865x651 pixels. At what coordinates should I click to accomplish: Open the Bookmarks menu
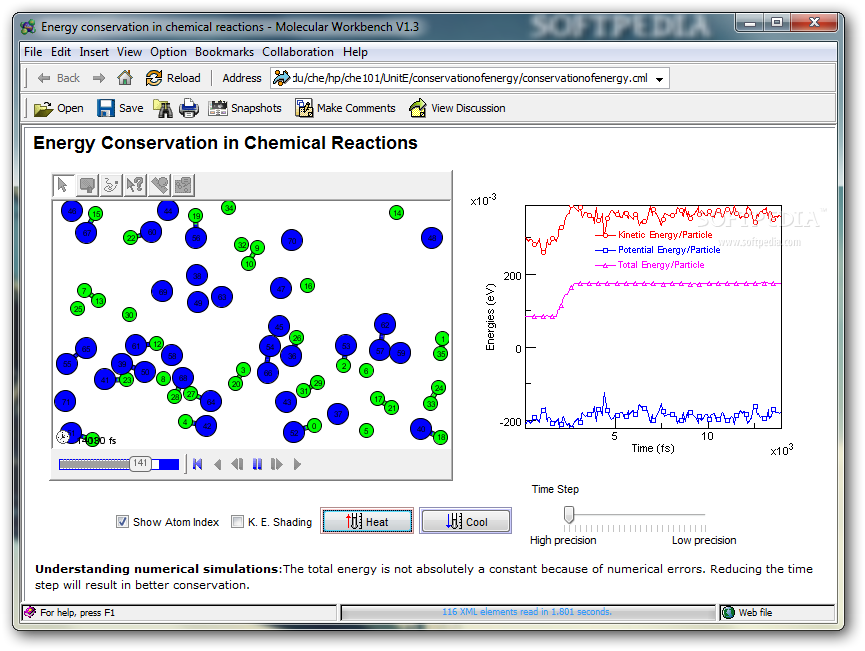(224, 52)
